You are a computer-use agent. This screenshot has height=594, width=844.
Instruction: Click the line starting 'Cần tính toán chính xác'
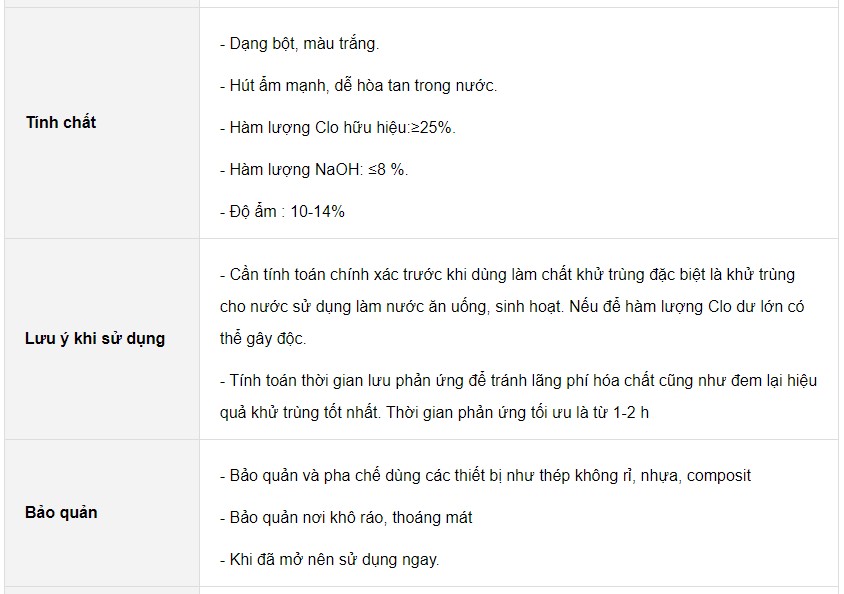(508, 274)
